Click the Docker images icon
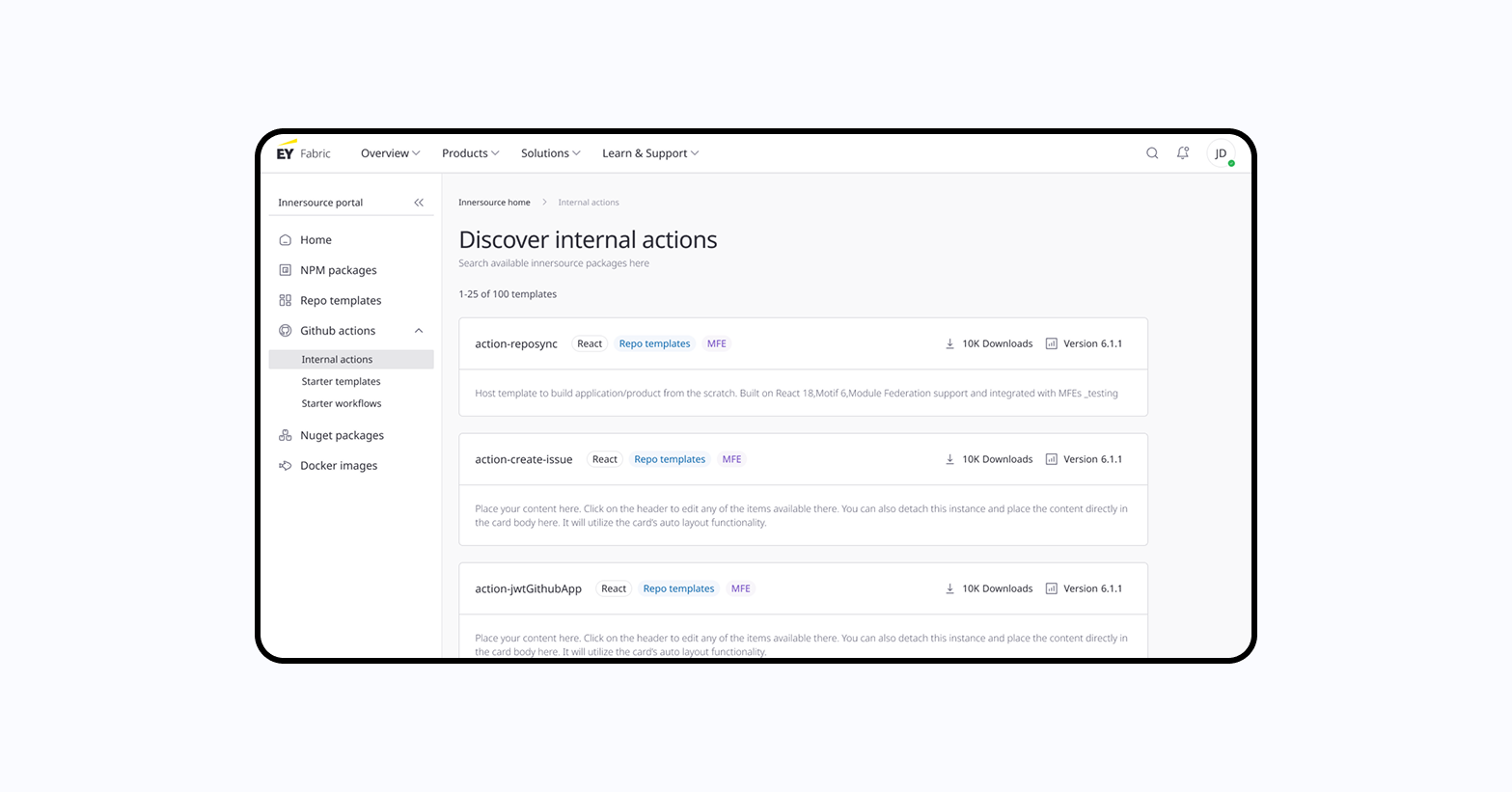 click(286, 466)
